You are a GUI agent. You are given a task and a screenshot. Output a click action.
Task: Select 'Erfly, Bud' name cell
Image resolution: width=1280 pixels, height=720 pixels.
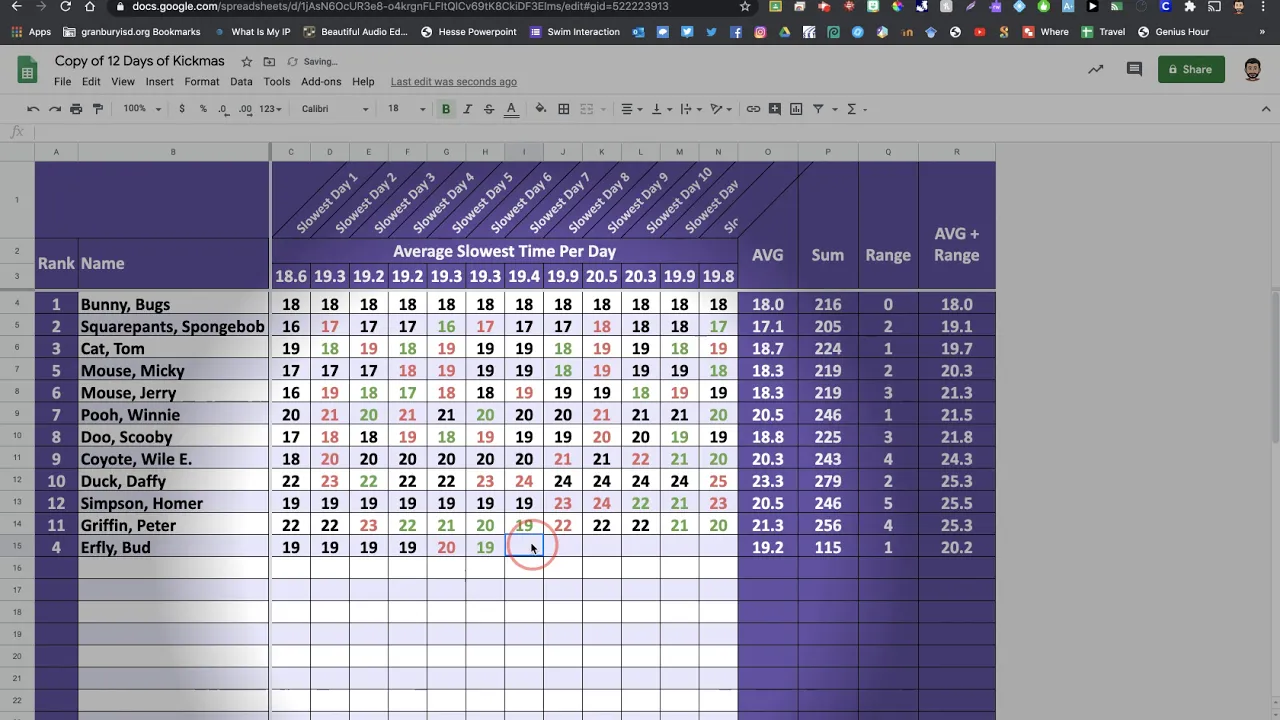[173, 547]
